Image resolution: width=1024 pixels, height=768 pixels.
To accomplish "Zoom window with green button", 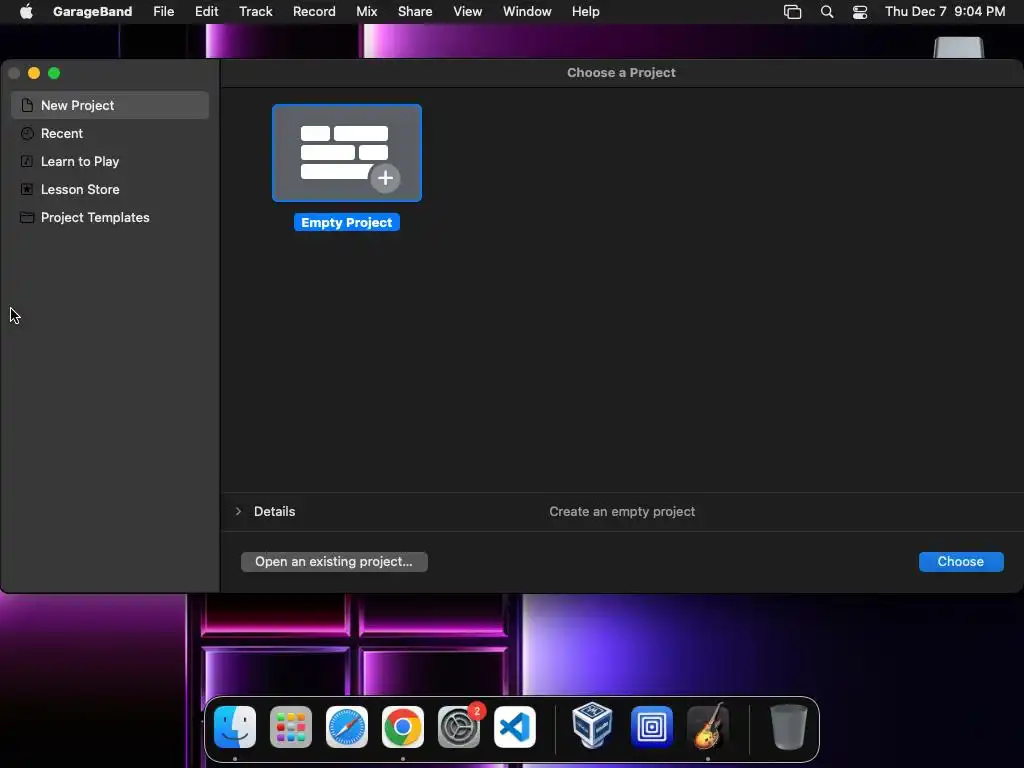I will pos(54,73).
